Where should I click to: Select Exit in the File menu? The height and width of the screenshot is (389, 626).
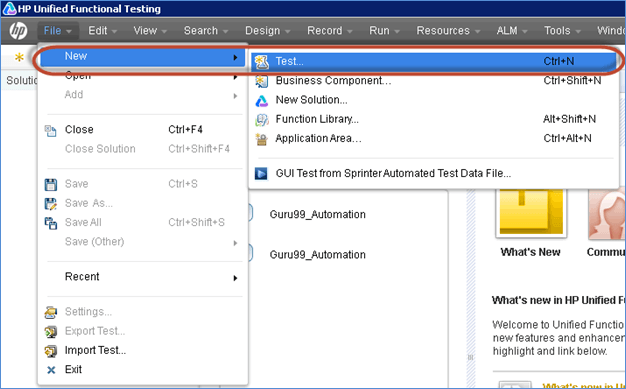click(x=143, y=369)
